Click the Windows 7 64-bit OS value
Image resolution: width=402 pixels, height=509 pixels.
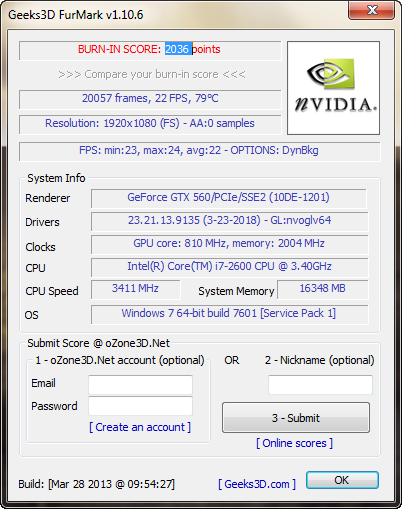click(x=230, y=314)
